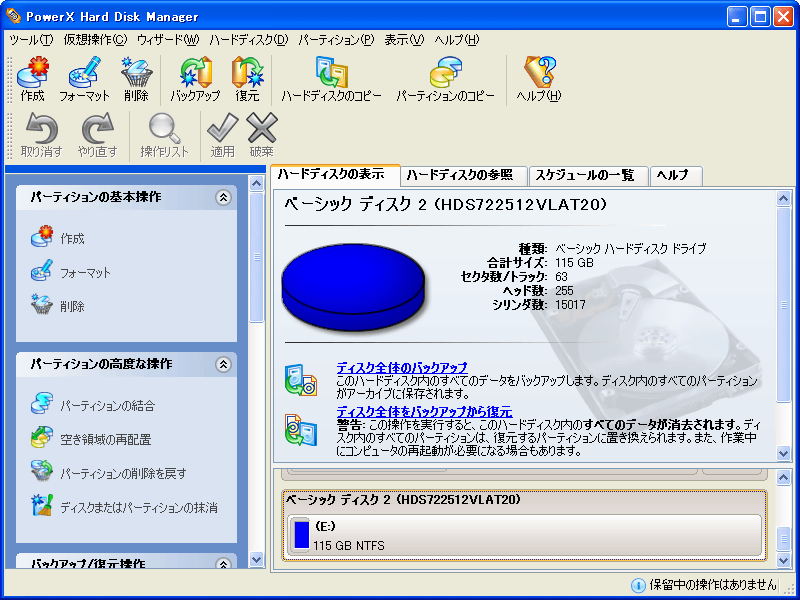800x600 pixels.
Task: Select 作成 in the basic operations sidebar
Action: coord(58,238)
